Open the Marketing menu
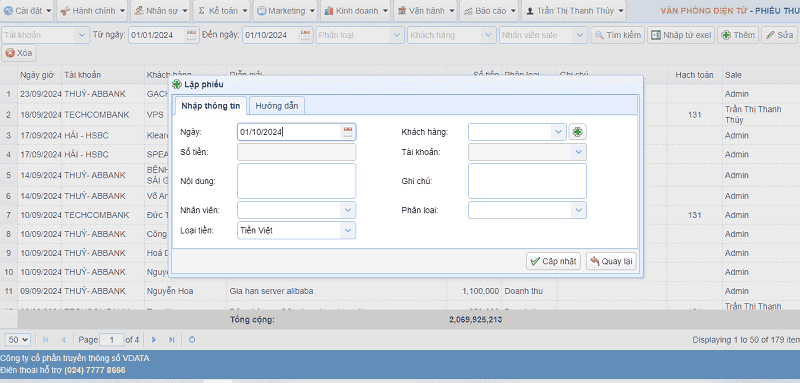Screen dimensions: 800x383 pos(285,10)
